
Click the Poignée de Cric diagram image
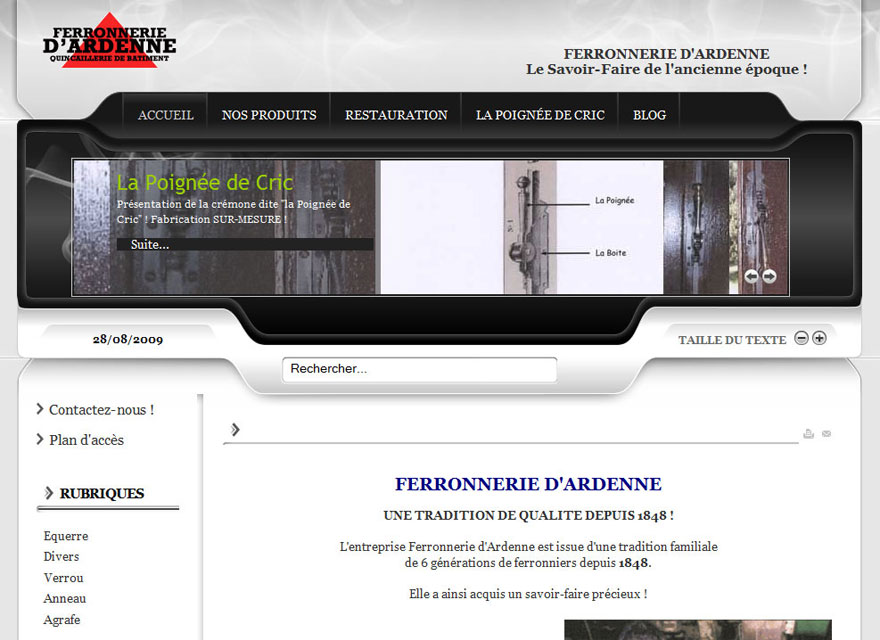(521, 227)
